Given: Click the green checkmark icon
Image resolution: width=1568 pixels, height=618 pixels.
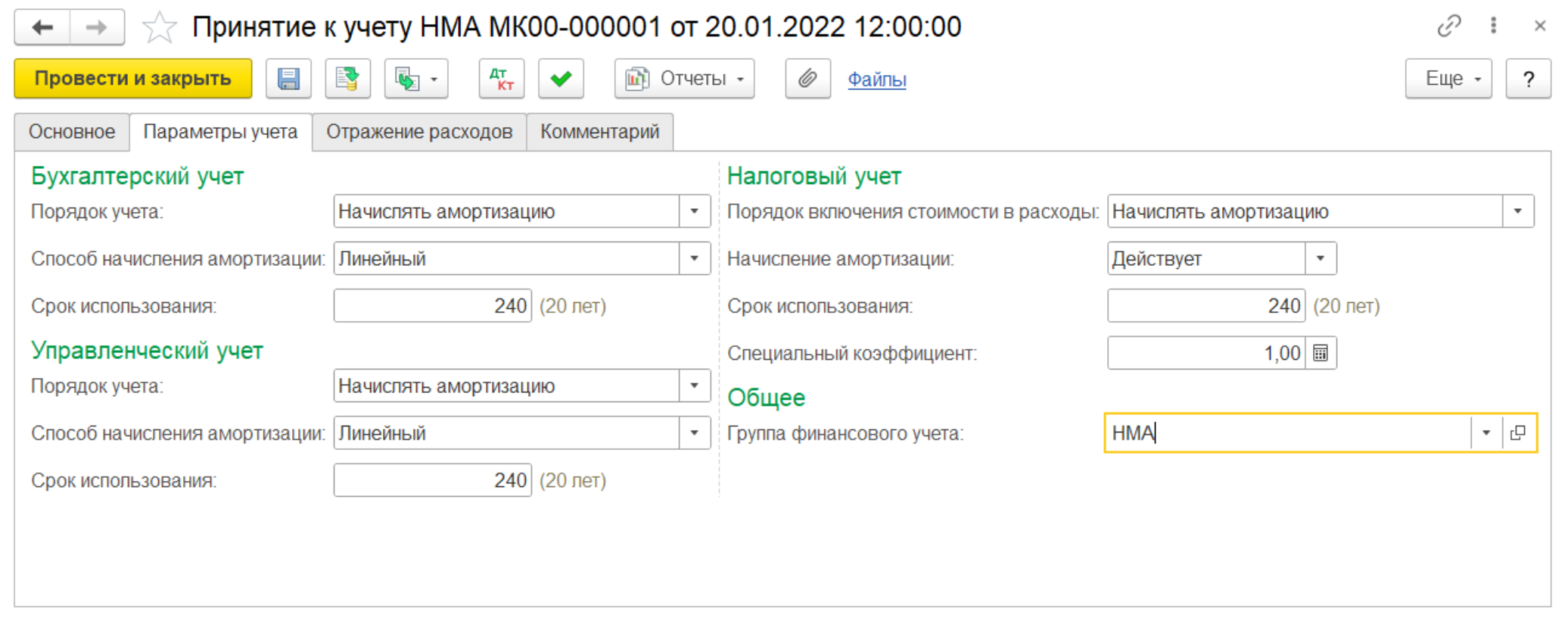Looking at the screenshot, I should [x=561, y=79].
